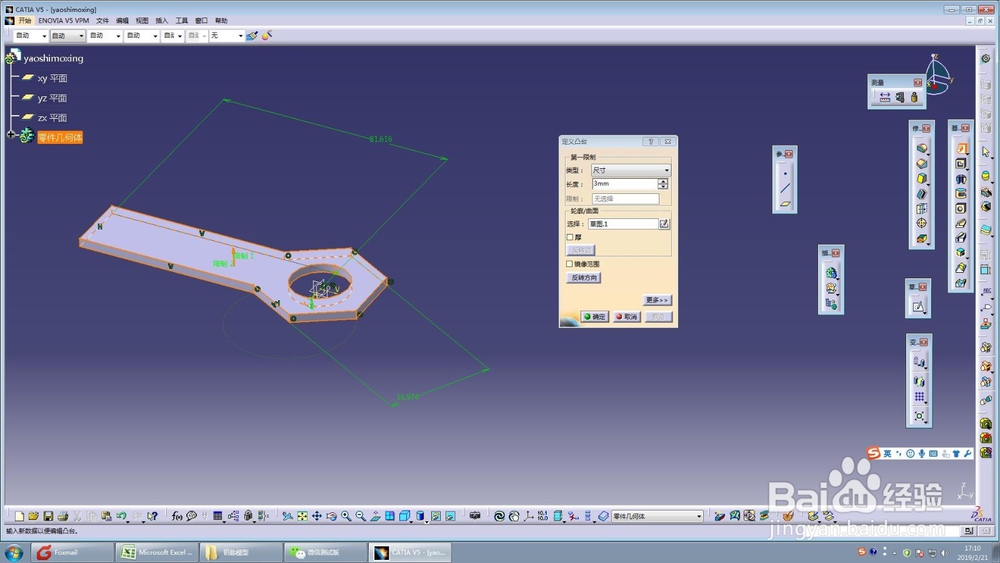The height and width of the screenshot is (563, 1000).
Task: Click the Design table icon
Action: pos(218,516)
